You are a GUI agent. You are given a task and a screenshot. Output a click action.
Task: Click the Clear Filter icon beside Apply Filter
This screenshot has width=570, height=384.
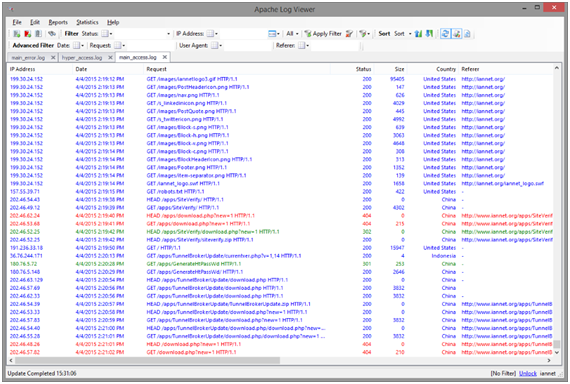(349, 34)
